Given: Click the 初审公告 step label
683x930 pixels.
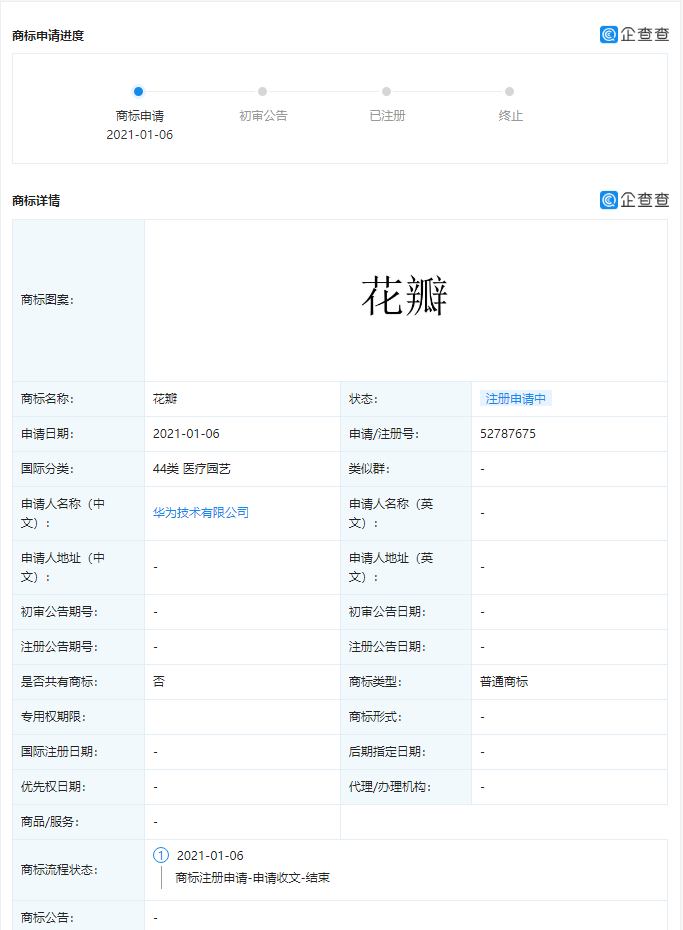Looking at the screenshot, I should 263,116.
